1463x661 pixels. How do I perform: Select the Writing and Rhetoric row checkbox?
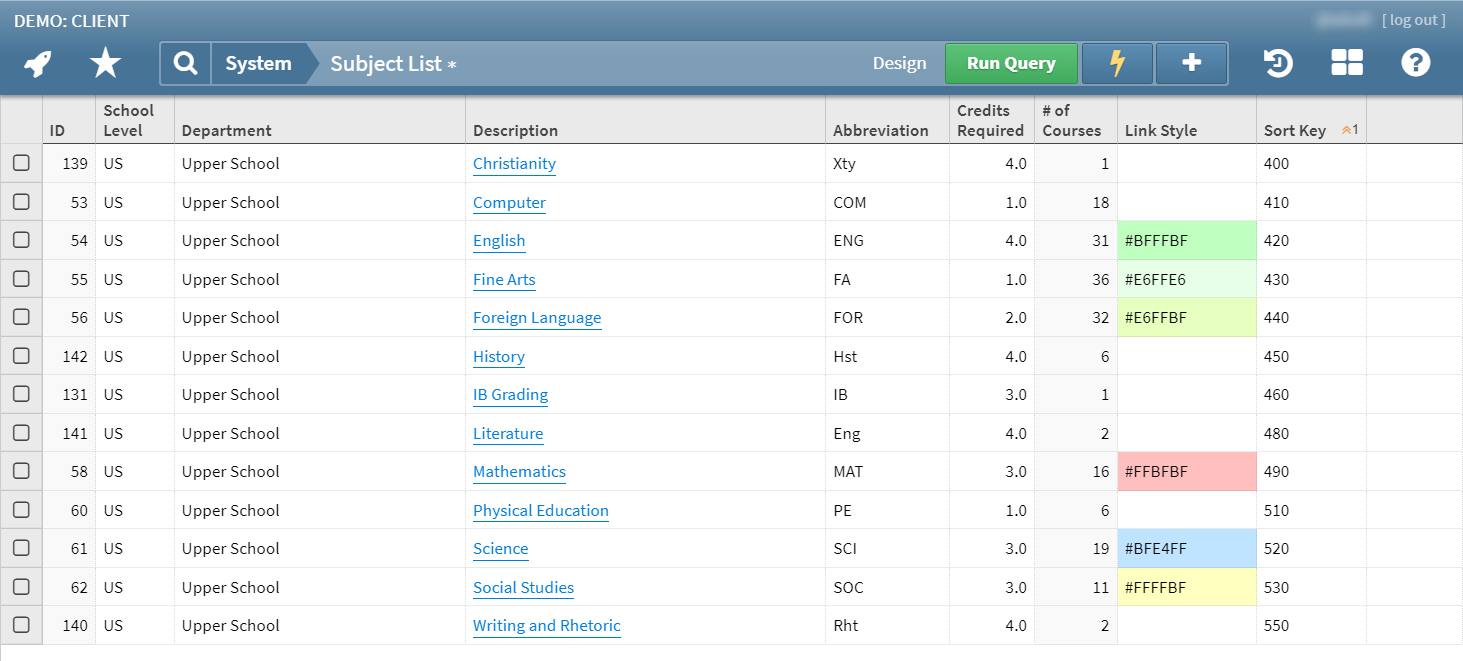click(21, 625)
